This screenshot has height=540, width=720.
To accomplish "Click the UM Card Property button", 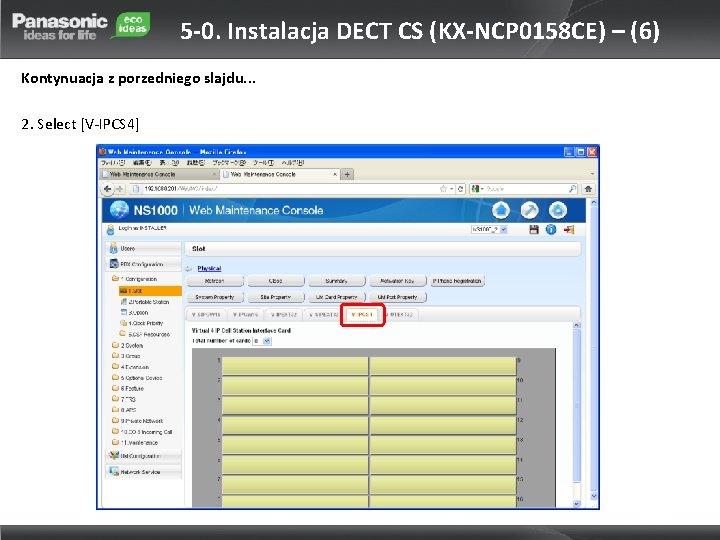I will (336, 297).
